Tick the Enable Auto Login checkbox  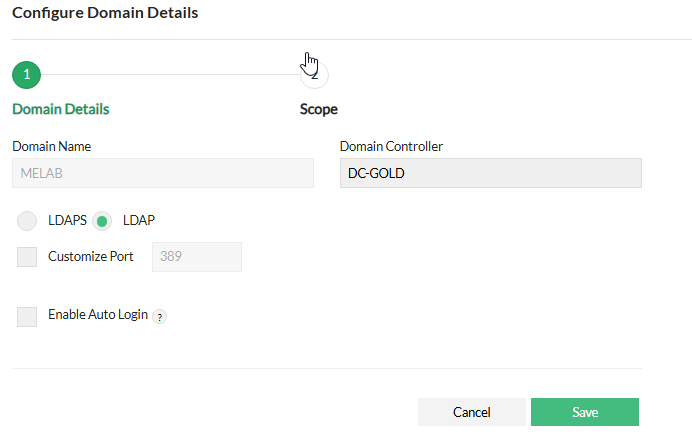tap(28, 316)
